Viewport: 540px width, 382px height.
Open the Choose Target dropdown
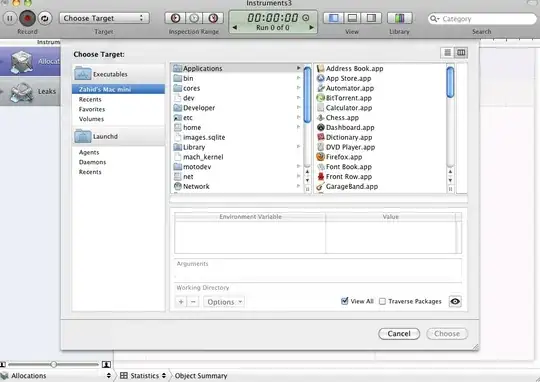click(x=104, y=18)
